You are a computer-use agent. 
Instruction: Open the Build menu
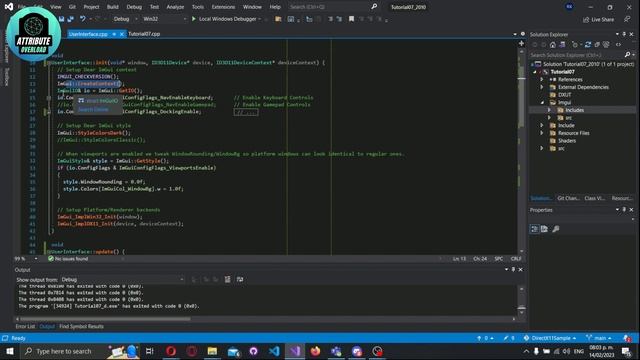(113, 7)
